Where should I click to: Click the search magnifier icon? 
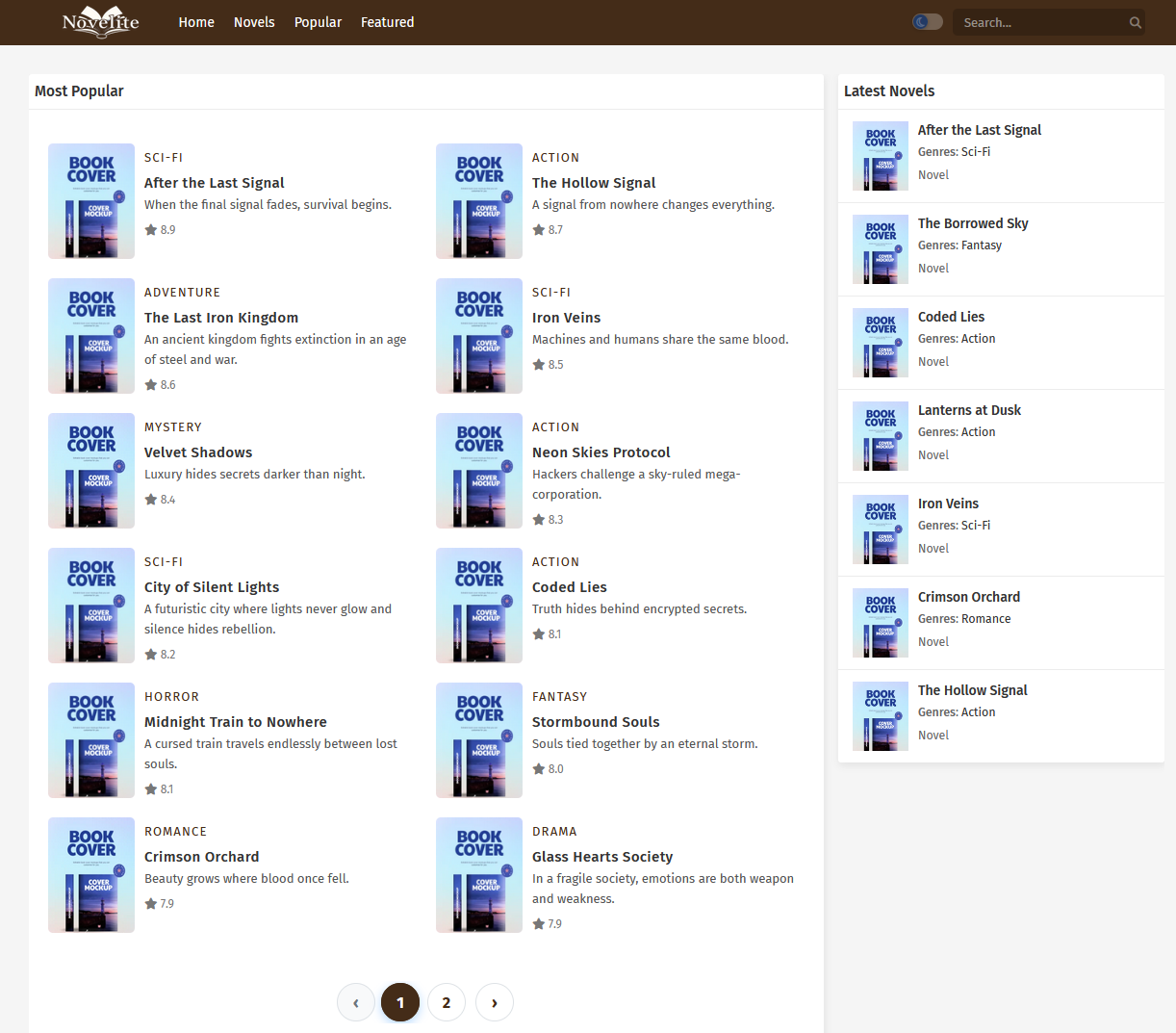pos(1136,23)
